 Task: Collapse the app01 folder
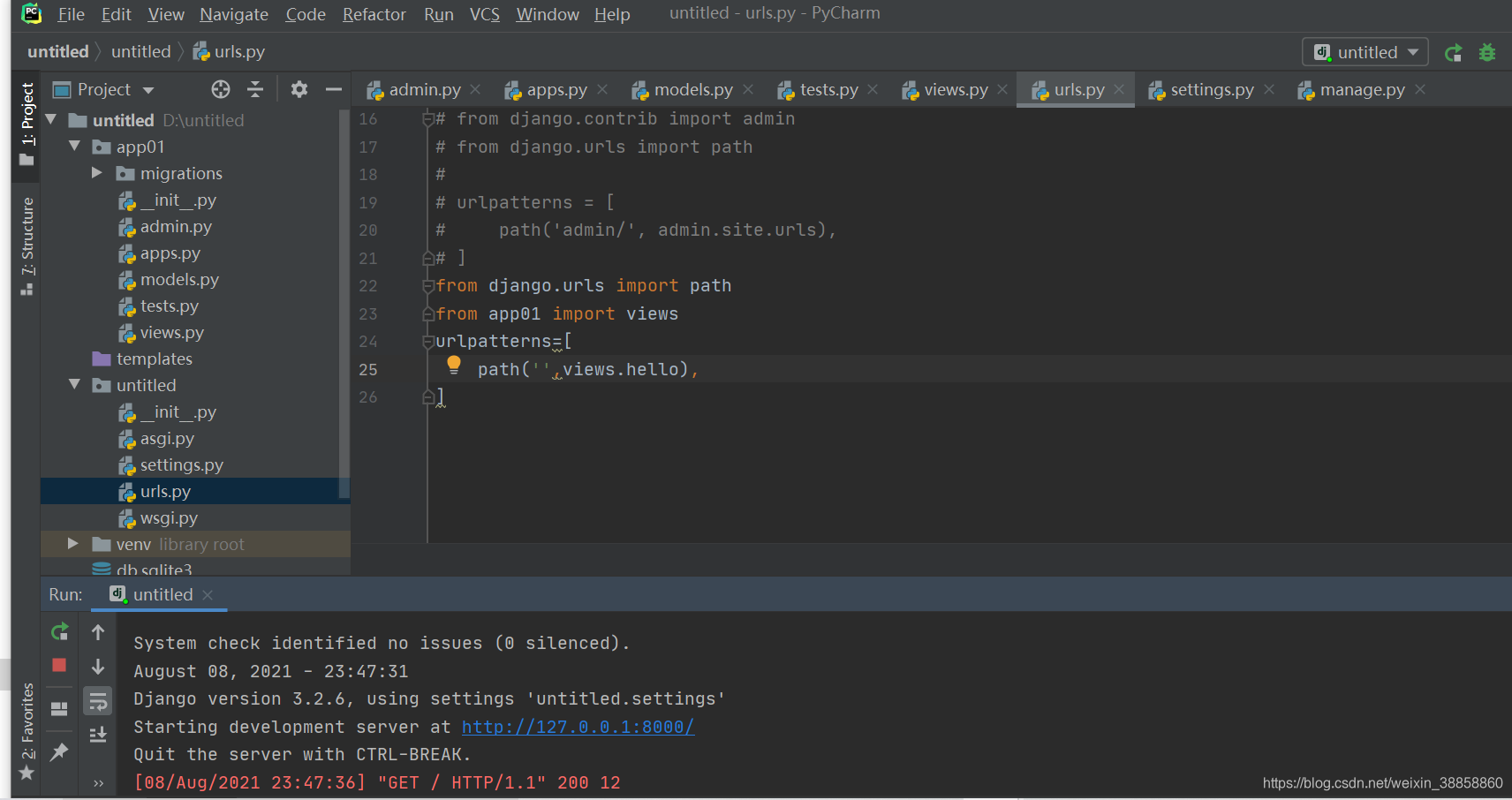click(74, 146)
